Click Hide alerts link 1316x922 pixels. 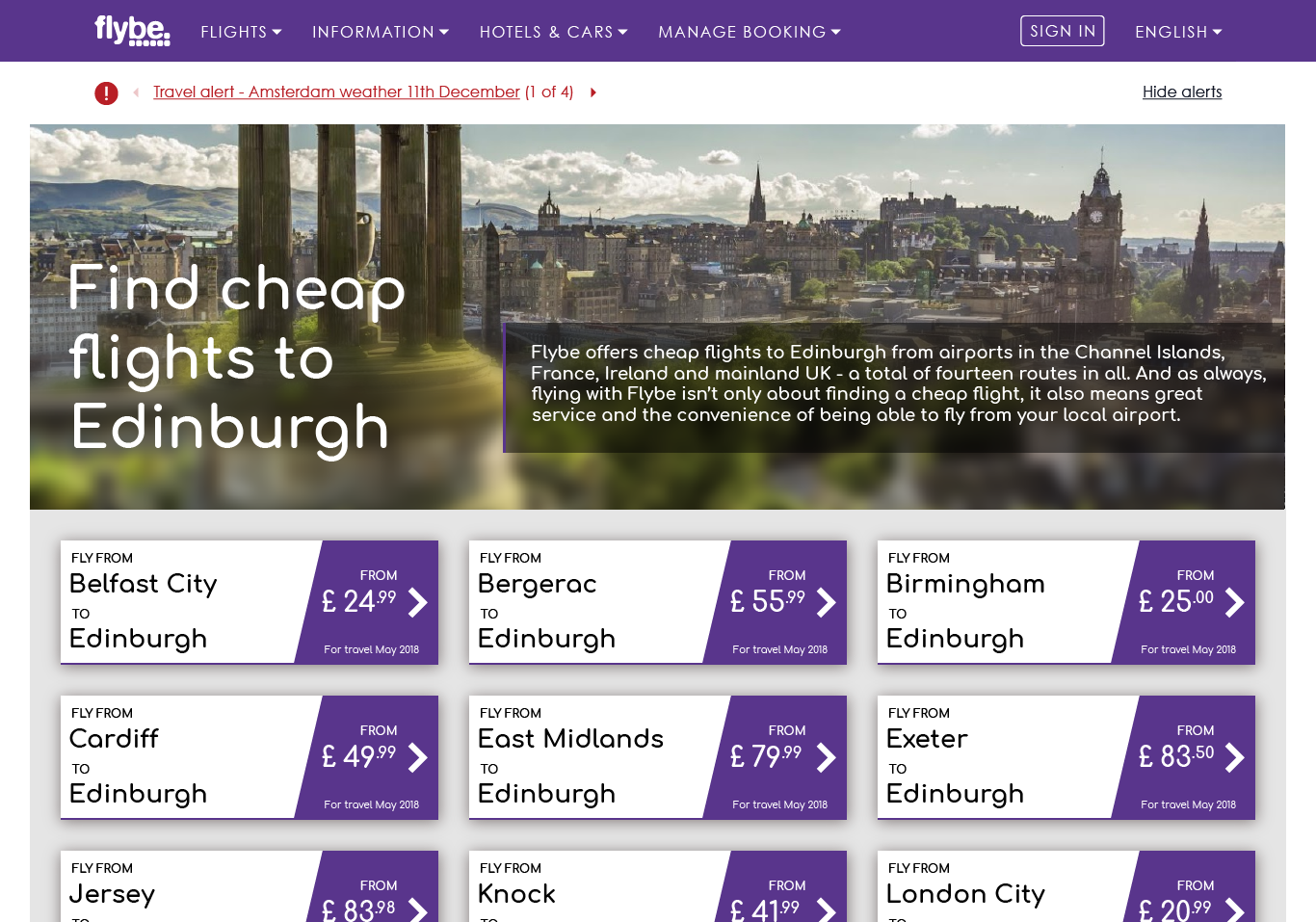pos(1182,92)
